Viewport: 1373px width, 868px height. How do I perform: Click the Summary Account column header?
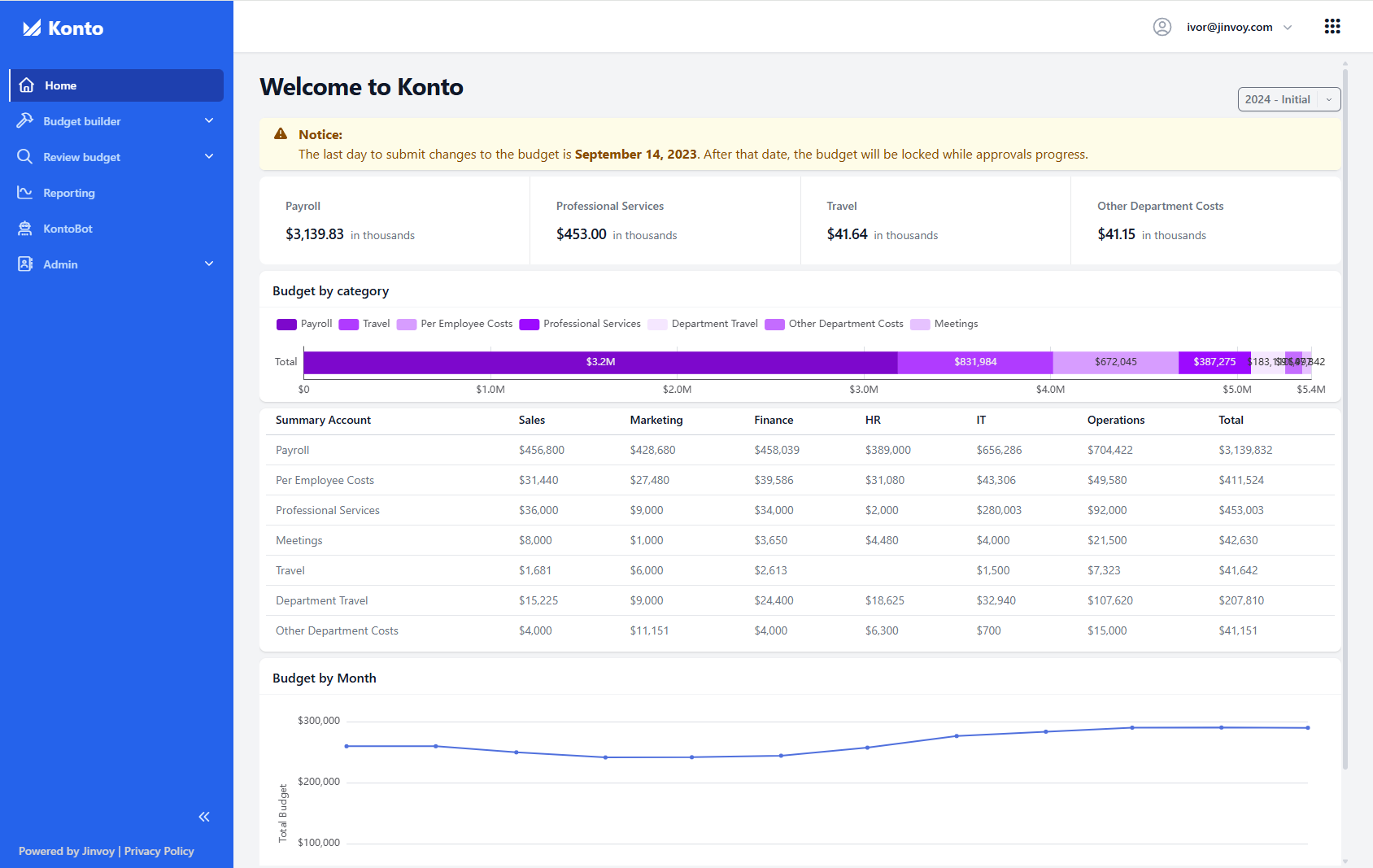click(x=323, y=420)
